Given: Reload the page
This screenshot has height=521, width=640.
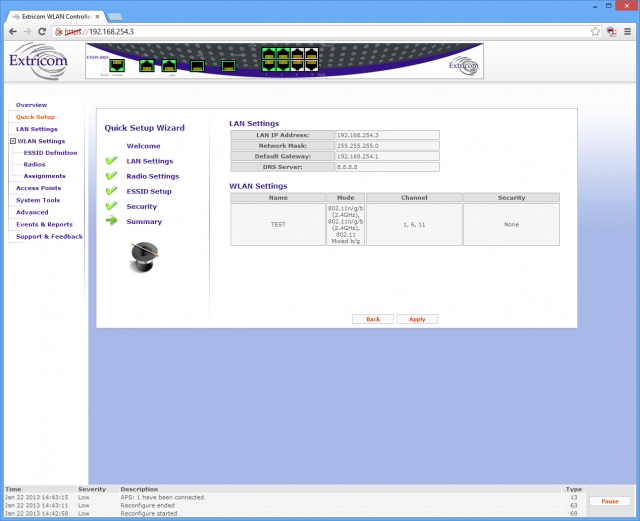Looking at the screenshot, I should coord(42,31).
